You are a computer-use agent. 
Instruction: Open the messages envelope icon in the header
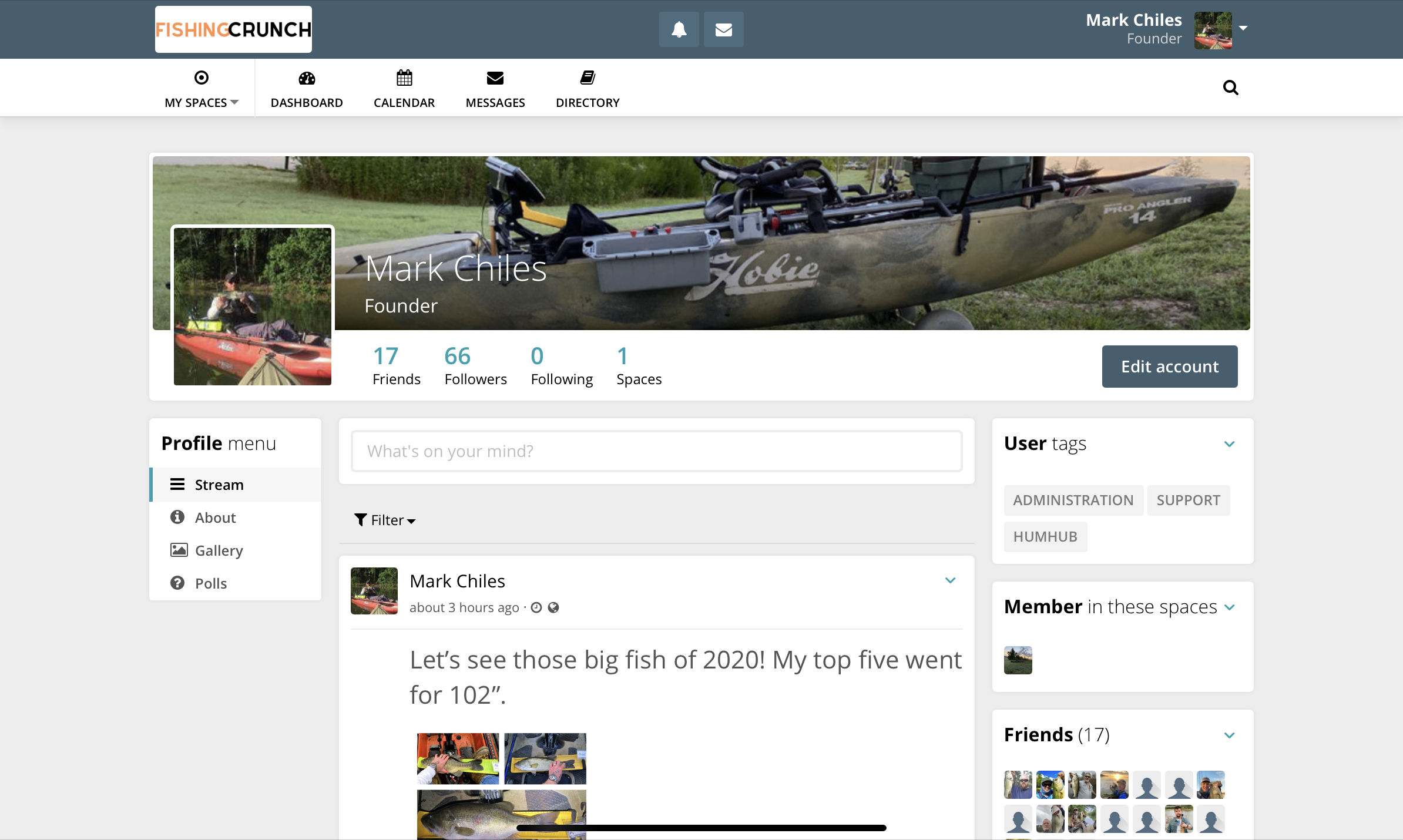pyautogui.click(x=723, y=29)
